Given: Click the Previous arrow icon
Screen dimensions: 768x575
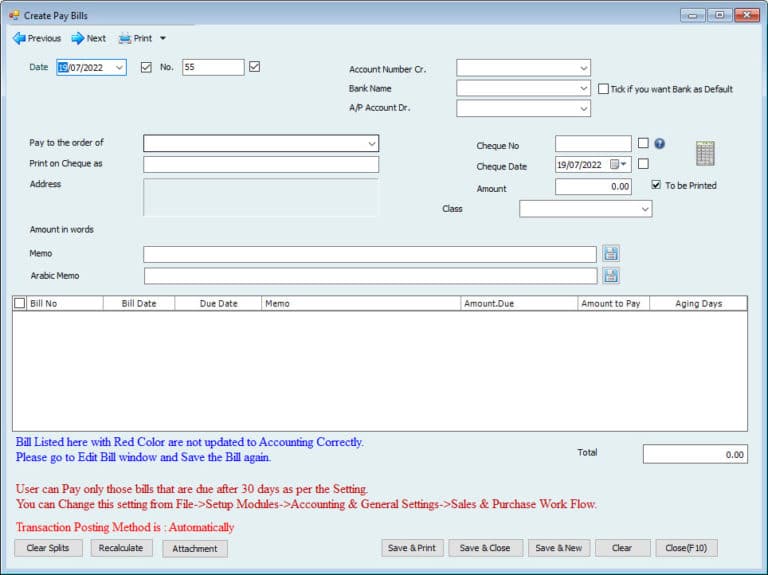Looking at the screenshot, I should point(18,38).
